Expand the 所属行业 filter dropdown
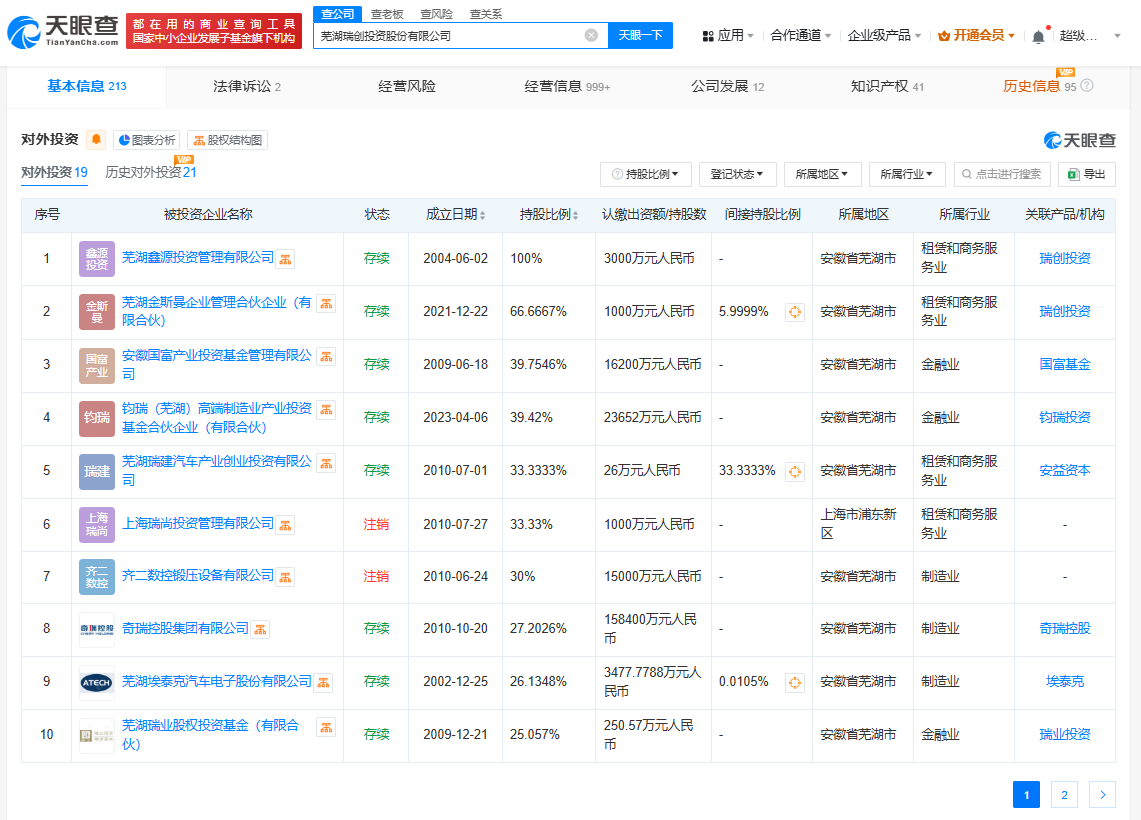This screenshot has height=820, width=1141. point(907,174)
